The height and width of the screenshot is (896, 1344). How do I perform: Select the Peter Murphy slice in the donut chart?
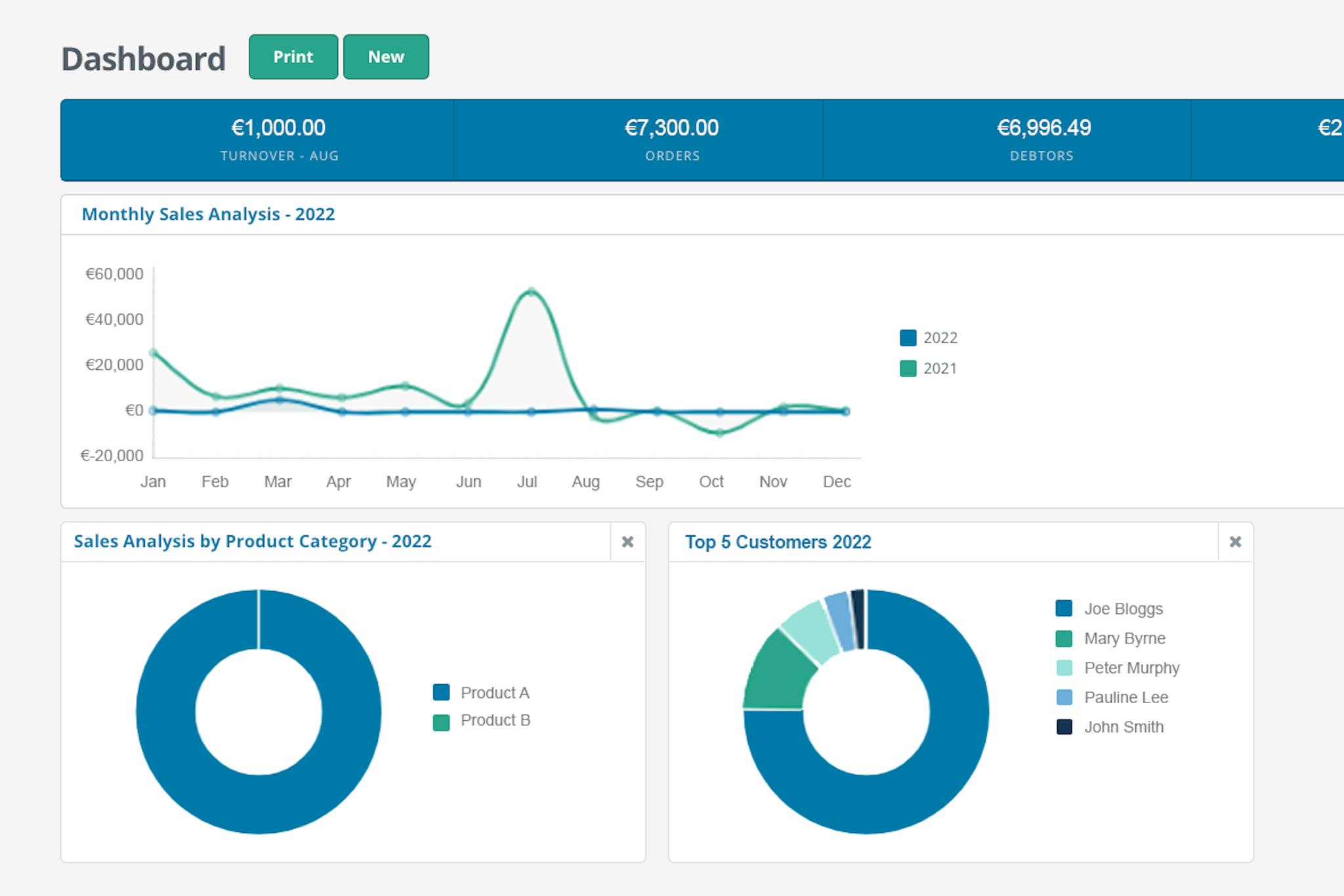point(807,626)
